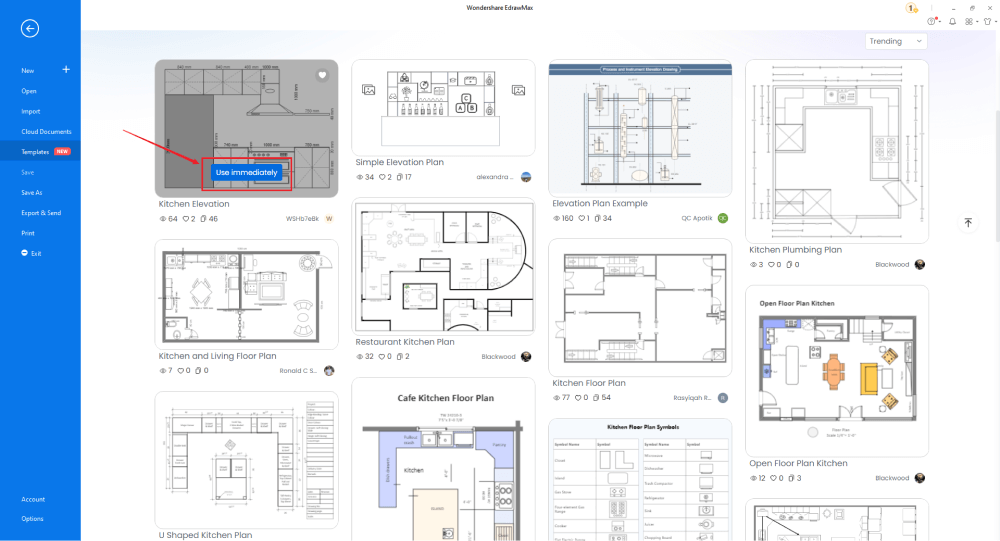
Task: Select the Templates sidebar item
Action: [x=40, y=152]
